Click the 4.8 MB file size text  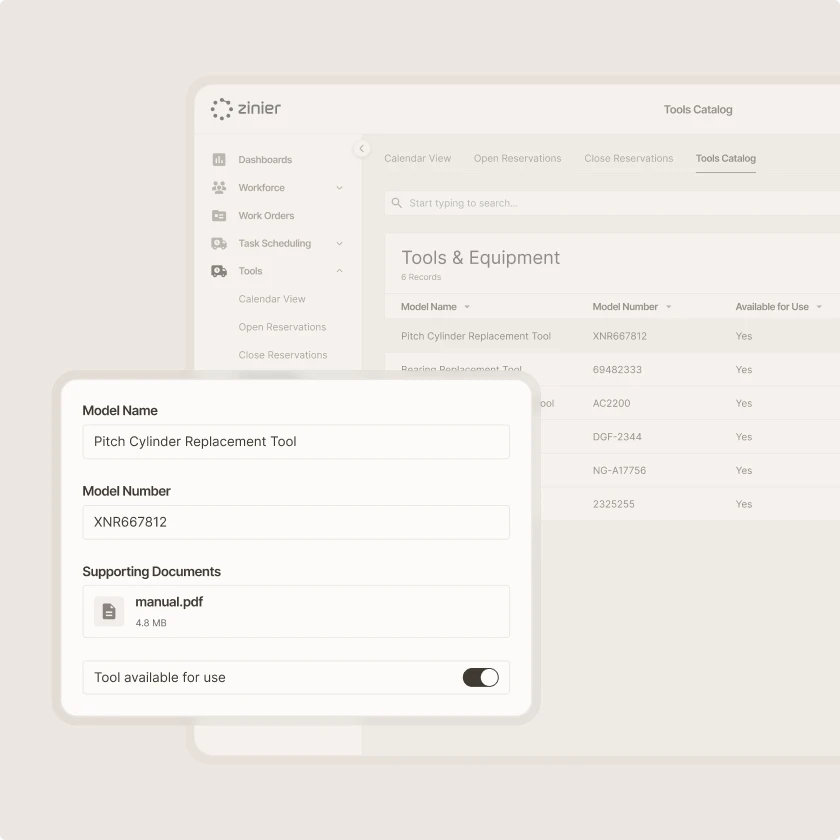[151, 623]
